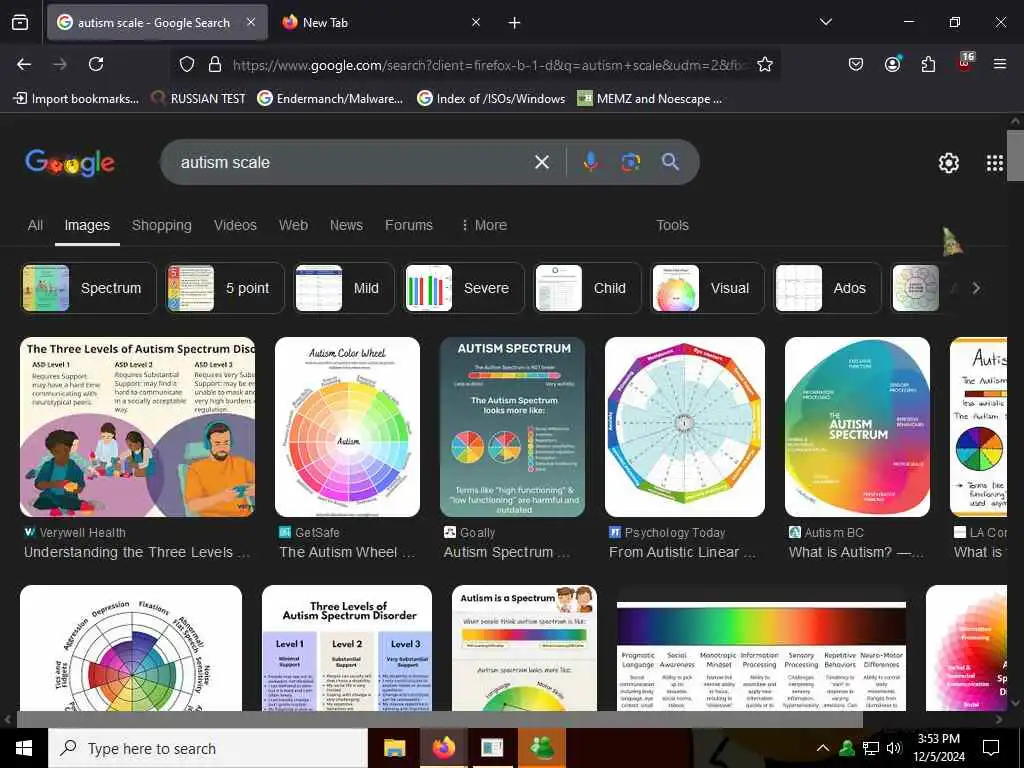Open Index of /ISOs/Windows bookmark

point(491,99)
